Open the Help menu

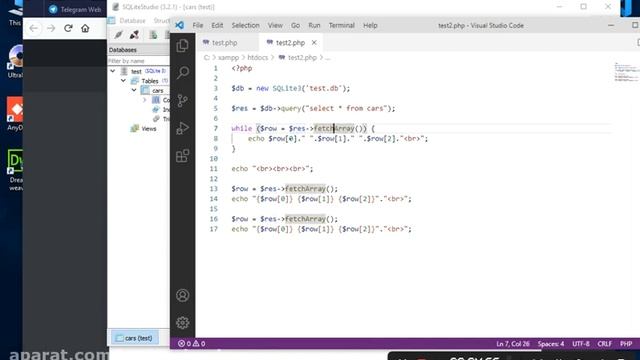370,25
